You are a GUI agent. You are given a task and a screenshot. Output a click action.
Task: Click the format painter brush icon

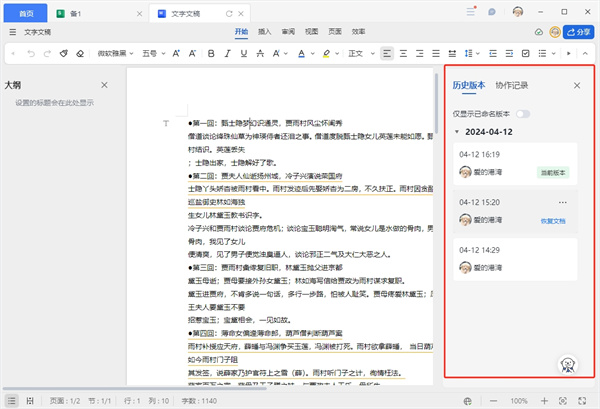coord(64,53)
